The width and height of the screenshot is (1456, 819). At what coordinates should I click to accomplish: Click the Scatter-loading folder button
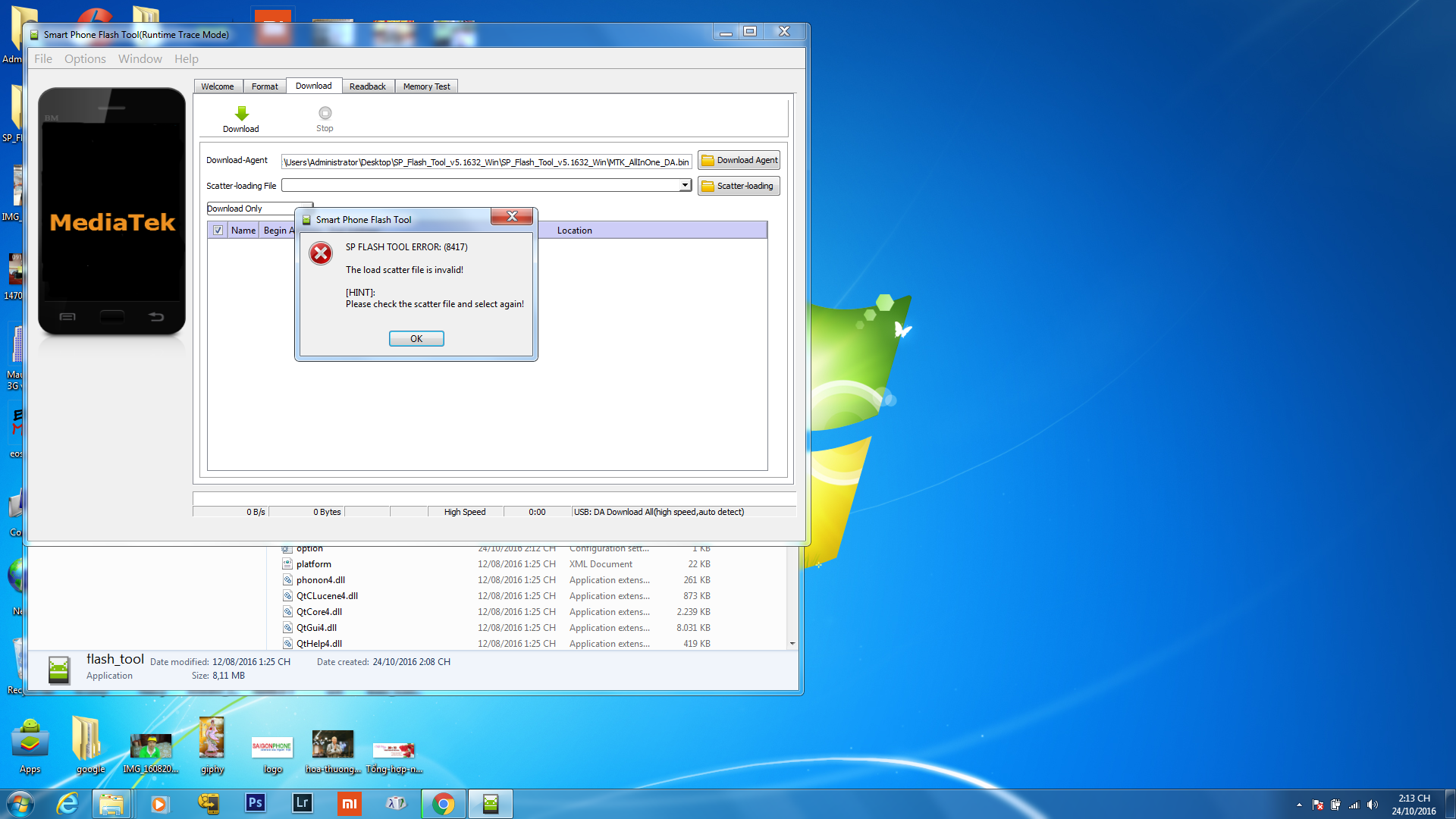tap(739, 186)
